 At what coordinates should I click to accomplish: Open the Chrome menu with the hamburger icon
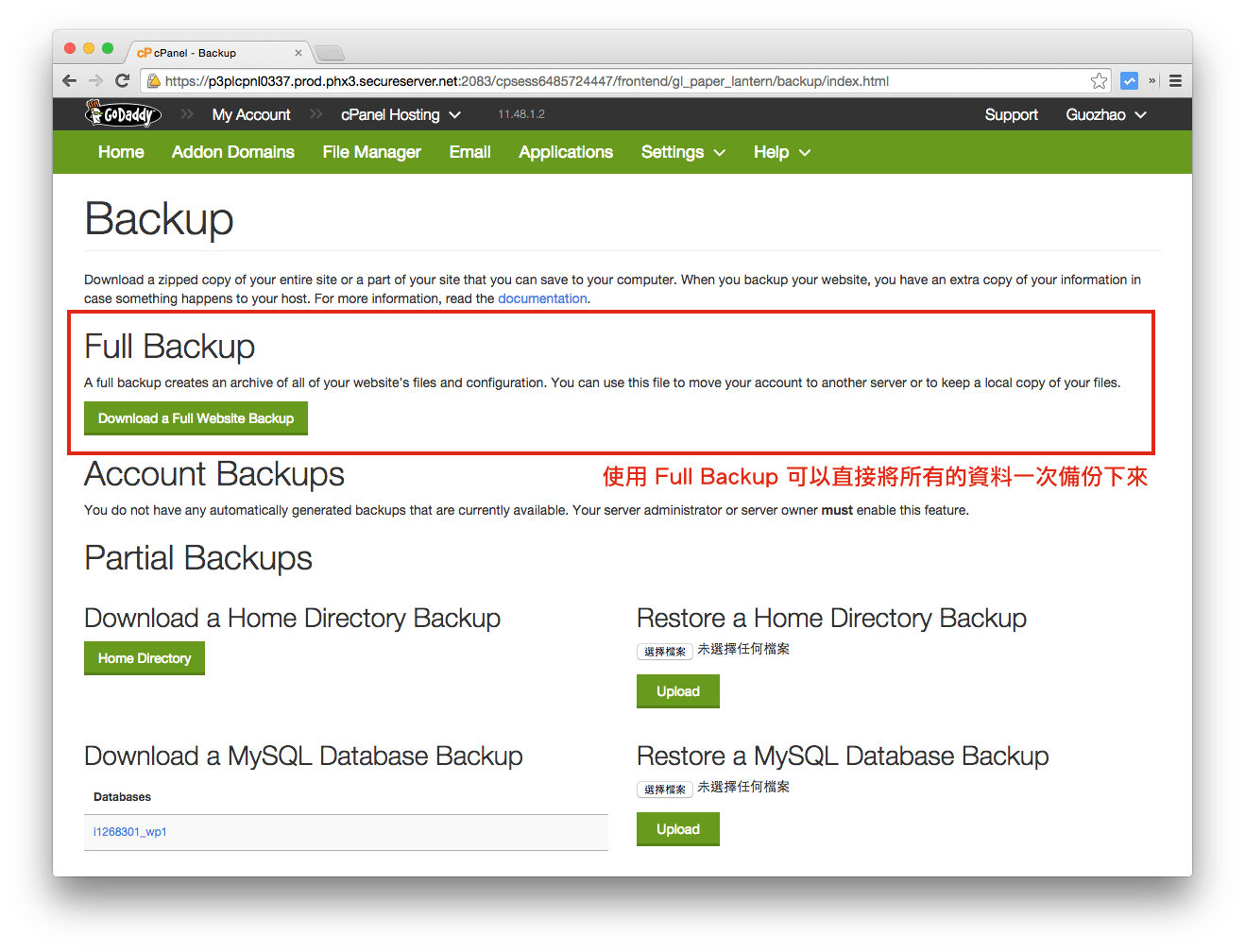coord(1175,80)
